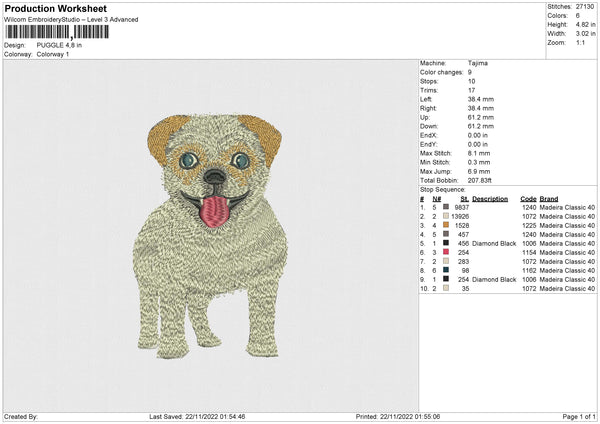Click the Stop Sequence heading
600x424 pixels.
point(442,188)
